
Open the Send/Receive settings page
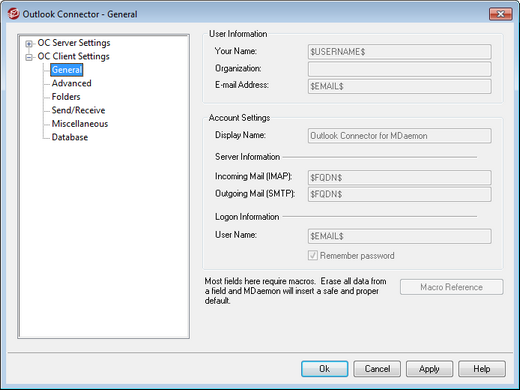pos(78,110)
